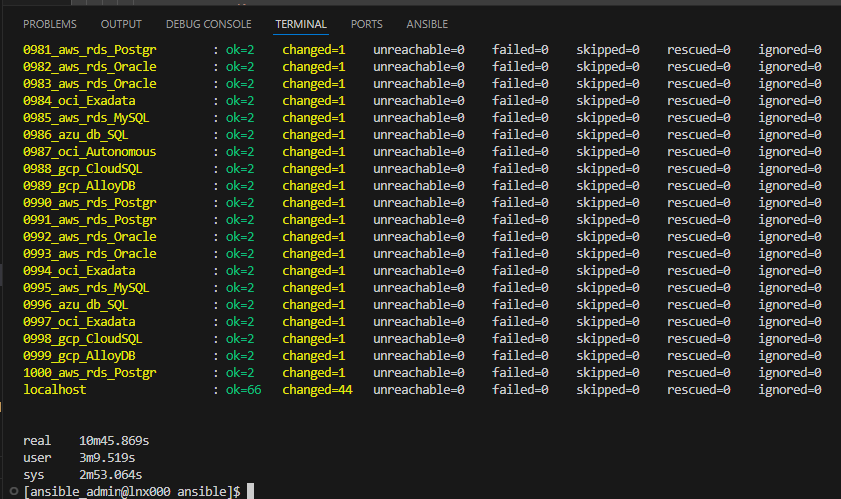This screenshot has height=499, width=841.
Task: Click host name 0988_gcp_CloudSQL
Action: pyautogui.click(x=83, y=169)
